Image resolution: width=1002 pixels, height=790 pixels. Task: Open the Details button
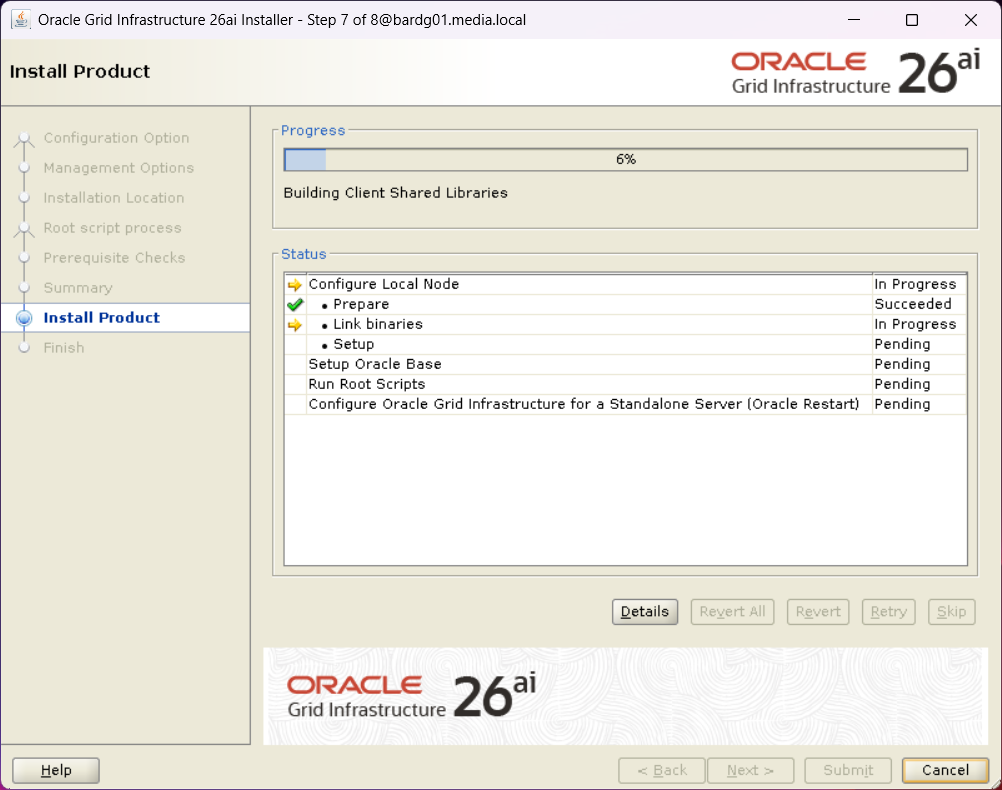point(645,612)
